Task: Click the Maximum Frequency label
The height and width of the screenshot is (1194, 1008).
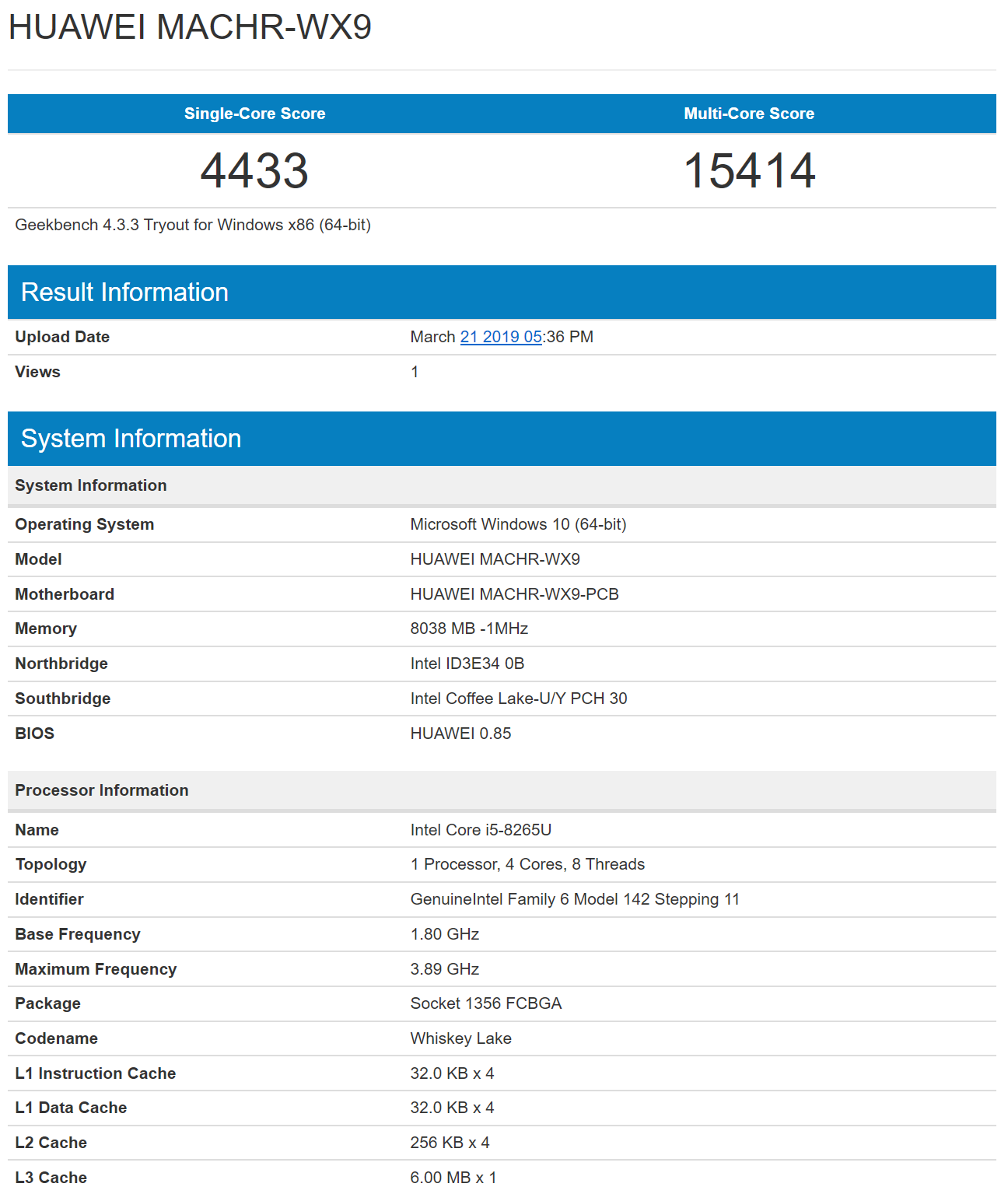Action: click(x=96, y=969)
